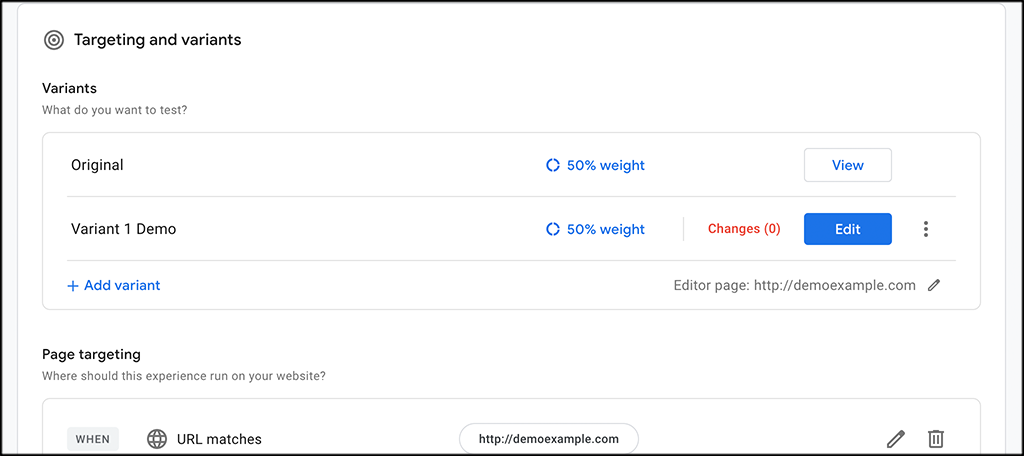The height and width of the screenshot is (456, 1024).
Task: Select the Variant 1 Demo name
Action: pos(123,229)
